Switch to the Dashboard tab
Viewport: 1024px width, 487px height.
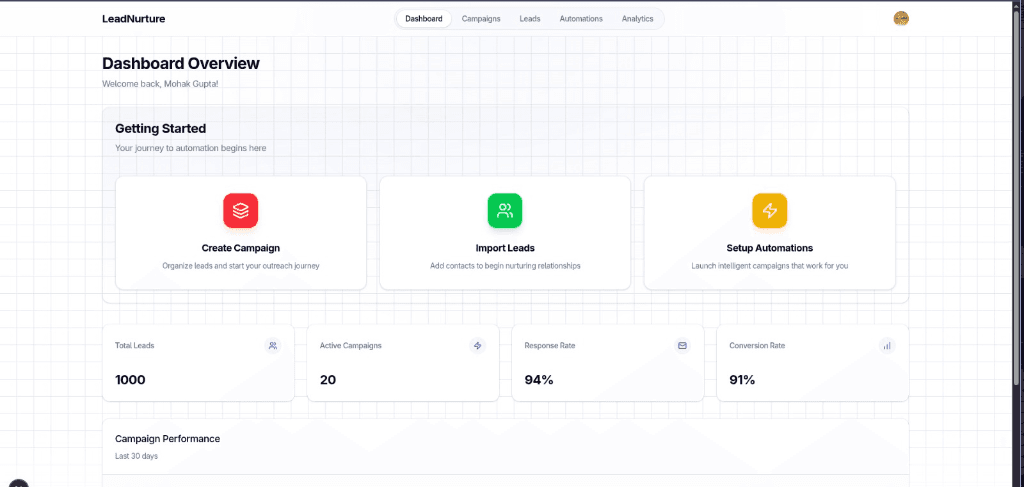pos(424,19)
